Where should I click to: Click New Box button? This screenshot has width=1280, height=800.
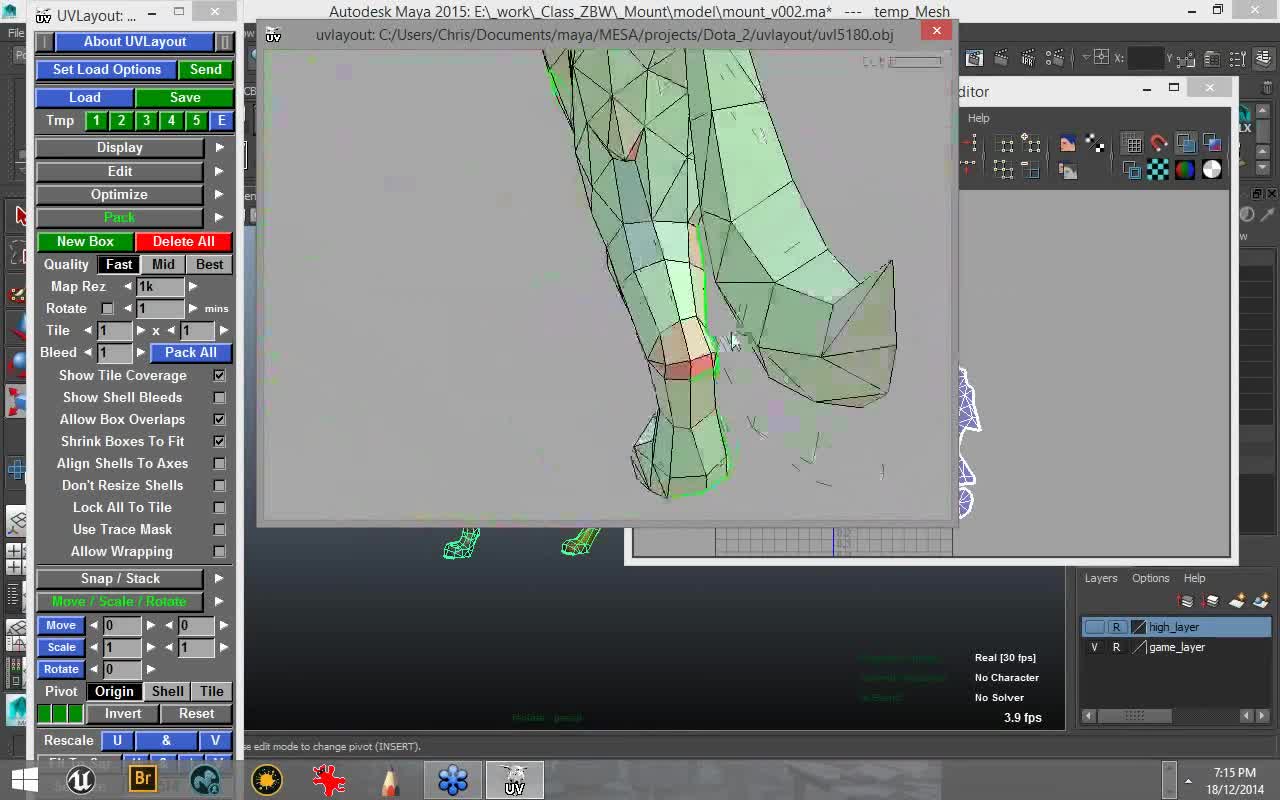click(85, 241)
